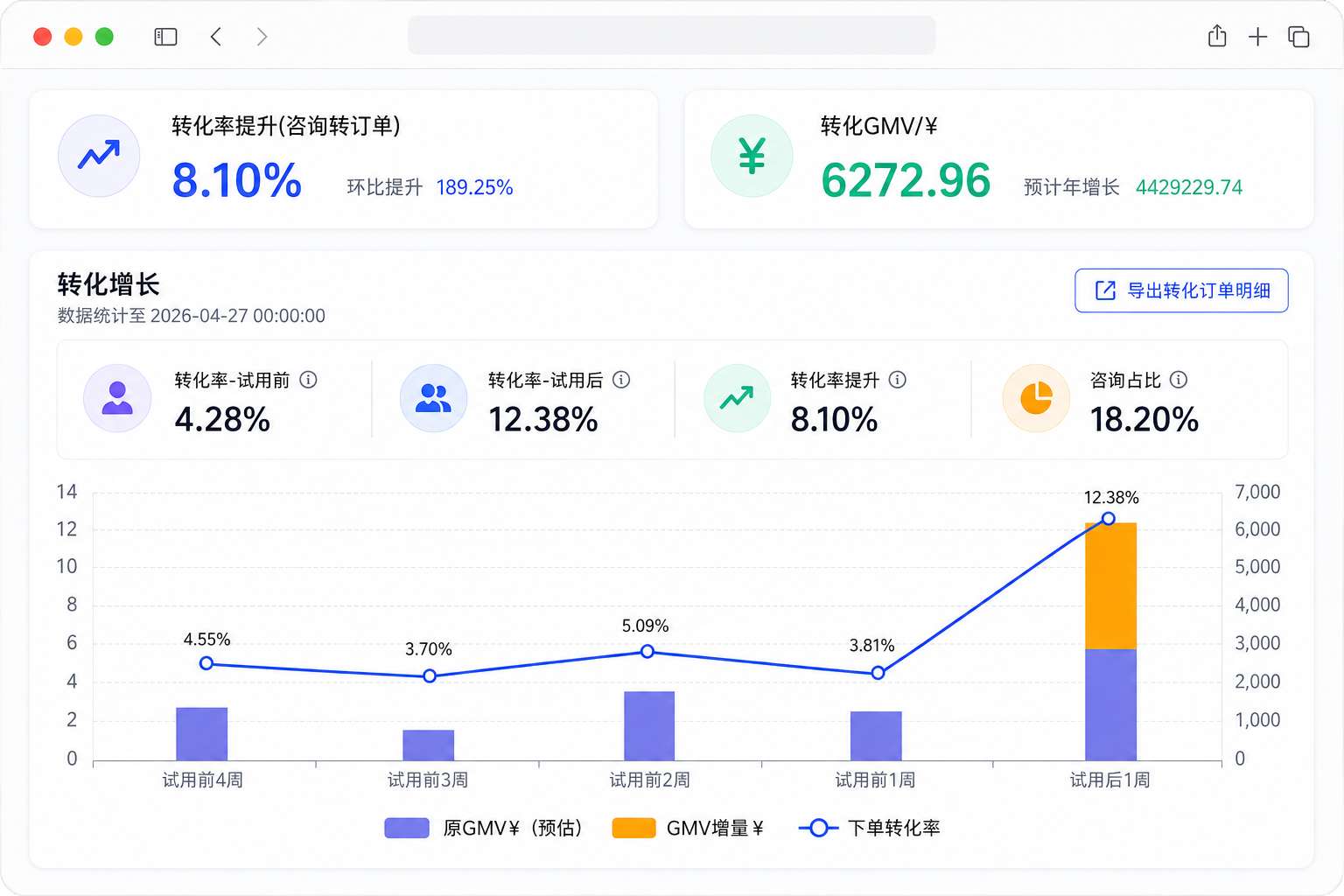The width and height of the screenshot is (1344, 896).
Task: Toggle 下单转化率 legend line
Action: 870,828
